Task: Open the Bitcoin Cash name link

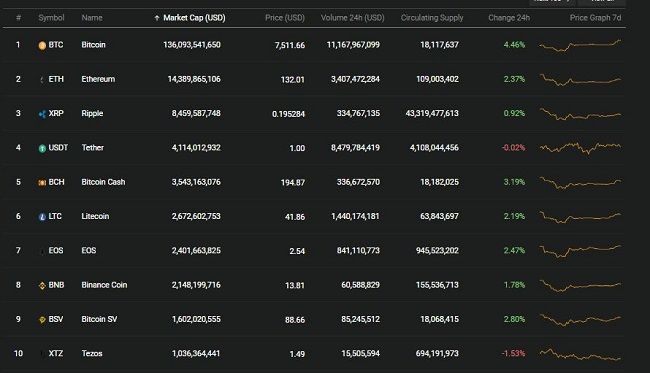Action: [x=103, y=182]
